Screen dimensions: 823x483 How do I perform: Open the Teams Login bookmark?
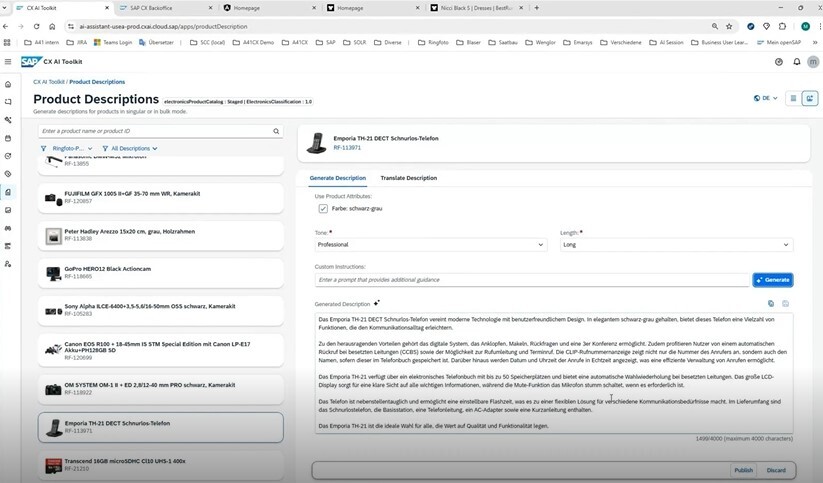113,43
